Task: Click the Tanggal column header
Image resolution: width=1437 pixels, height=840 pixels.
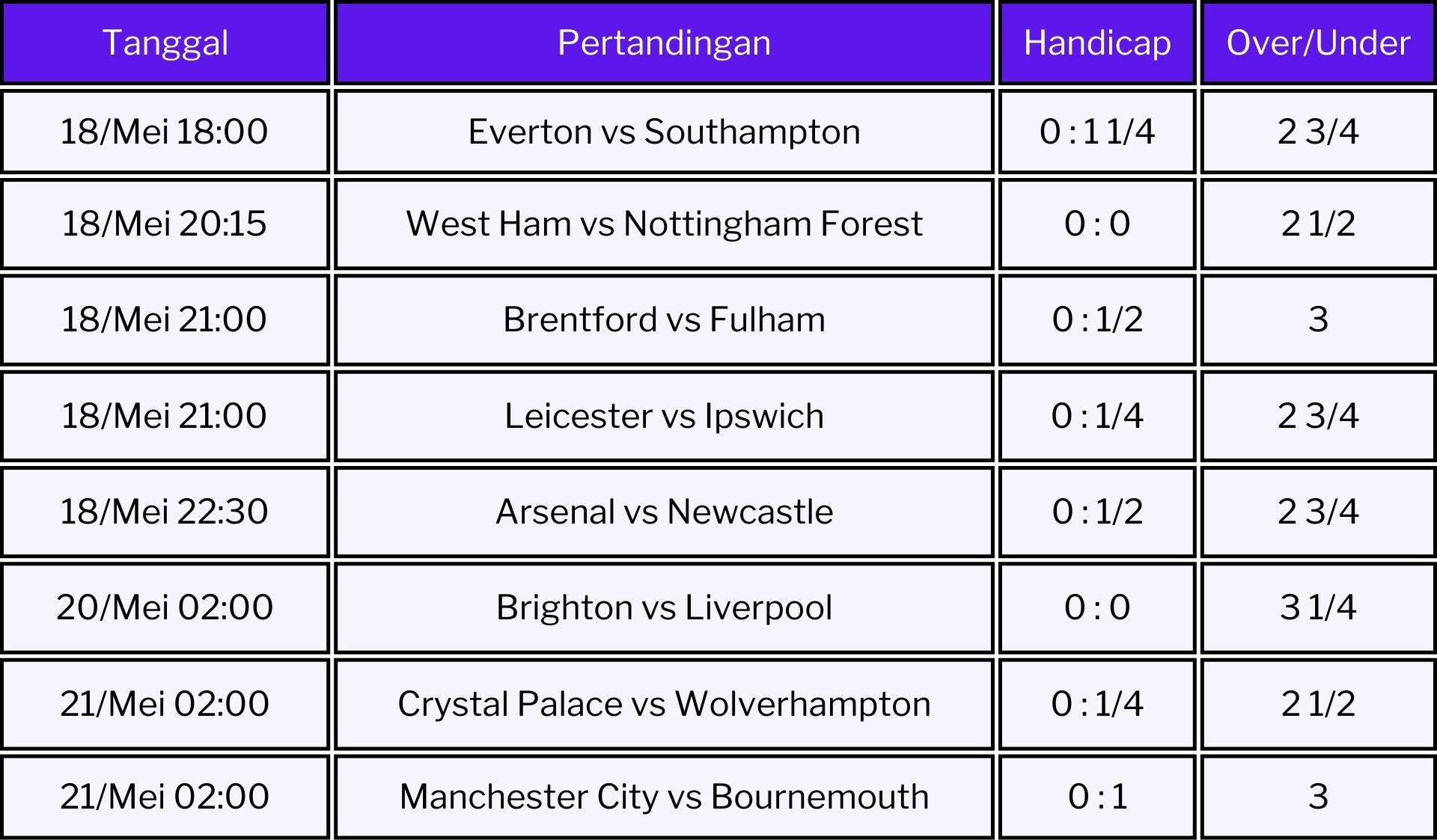Action: point(165,43)
